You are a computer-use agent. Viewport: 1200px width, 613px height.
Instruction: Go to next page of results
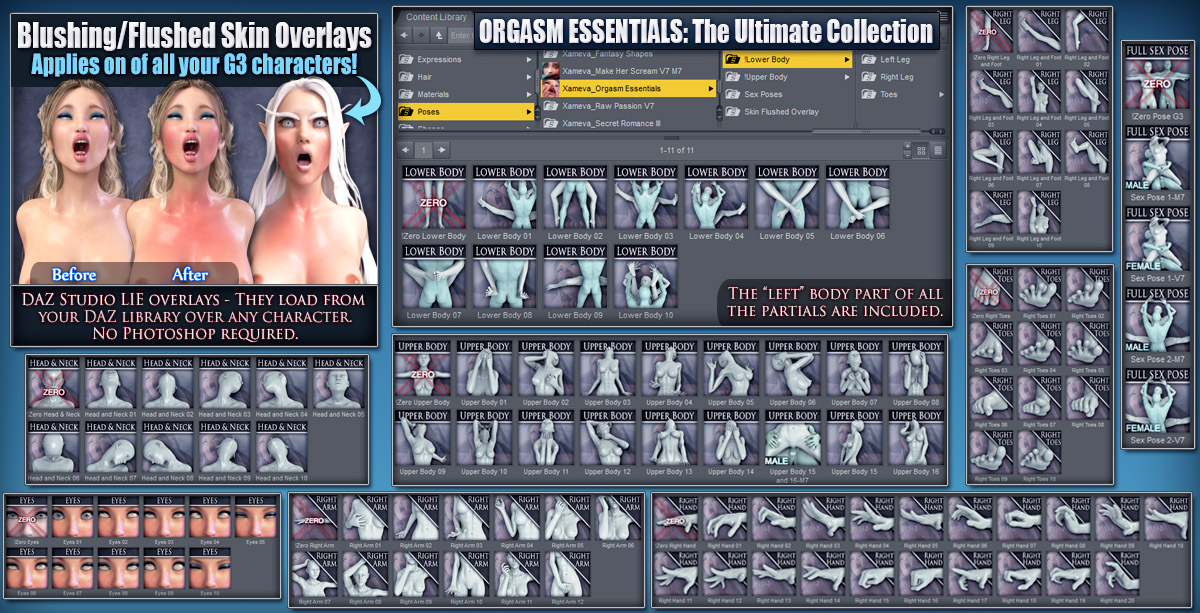coord(442,150)
